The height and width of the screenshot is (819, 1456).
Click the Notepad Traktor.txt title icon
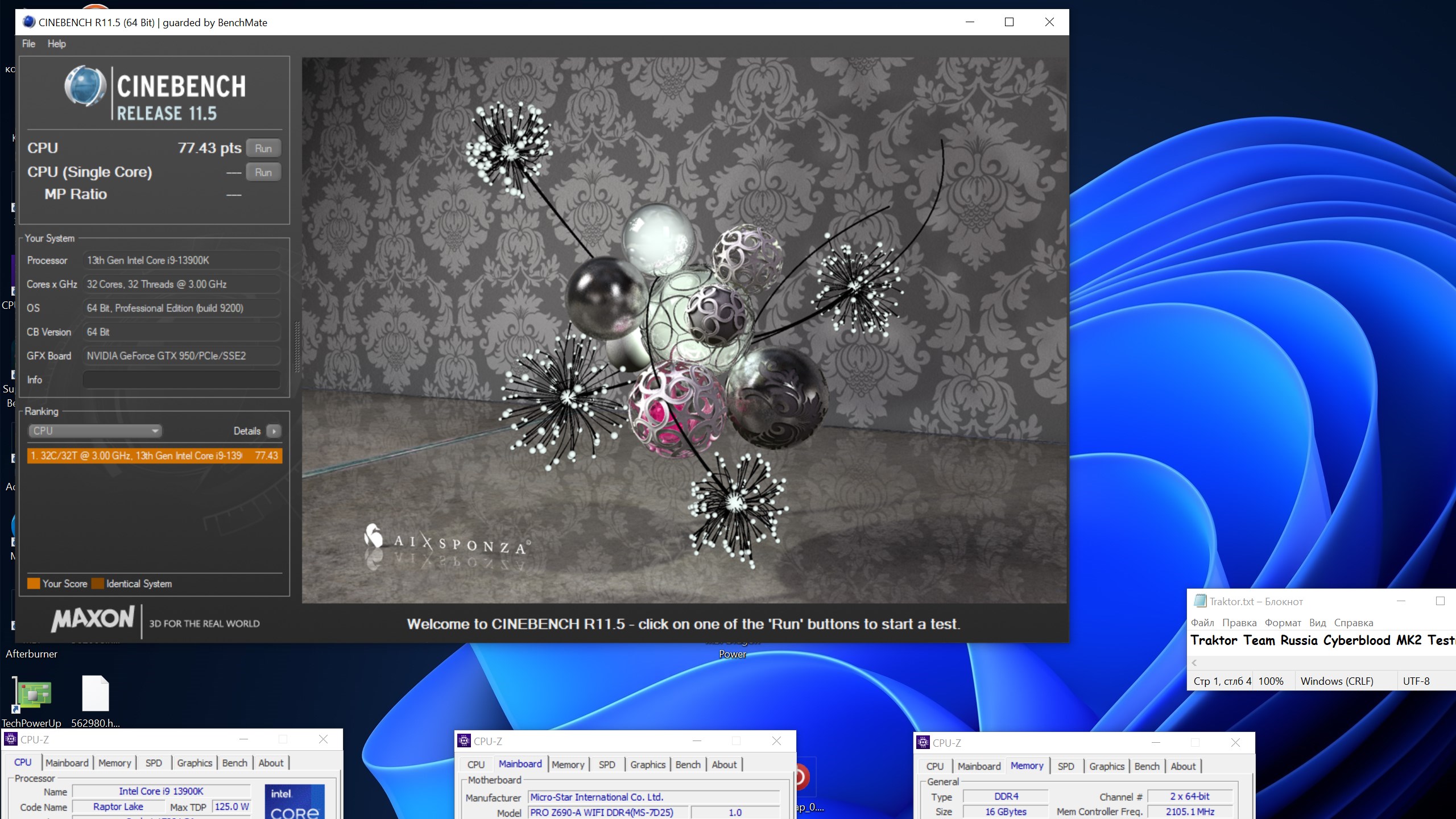click(1200, 601)
